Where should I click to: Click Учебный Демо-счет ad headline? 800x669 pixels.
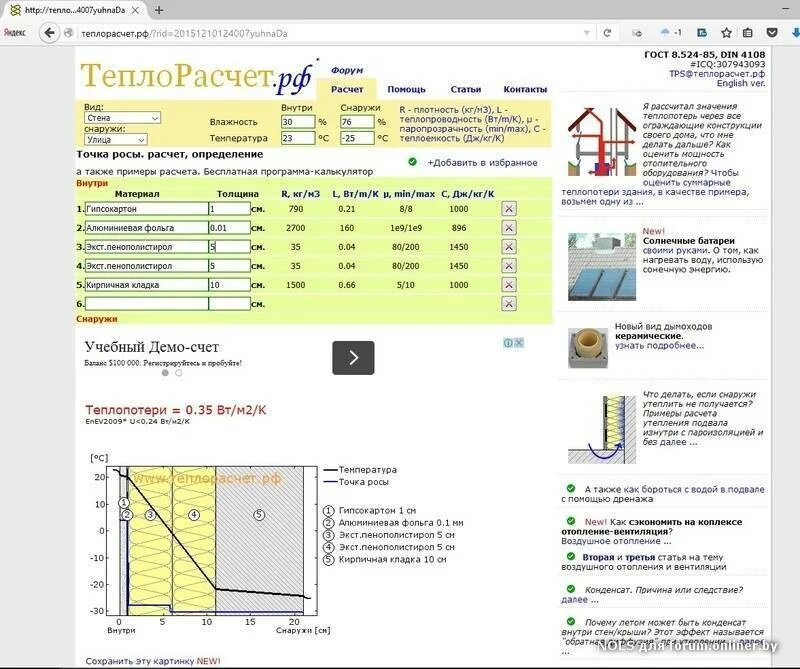pyautogui.click(x=152, y=347)
